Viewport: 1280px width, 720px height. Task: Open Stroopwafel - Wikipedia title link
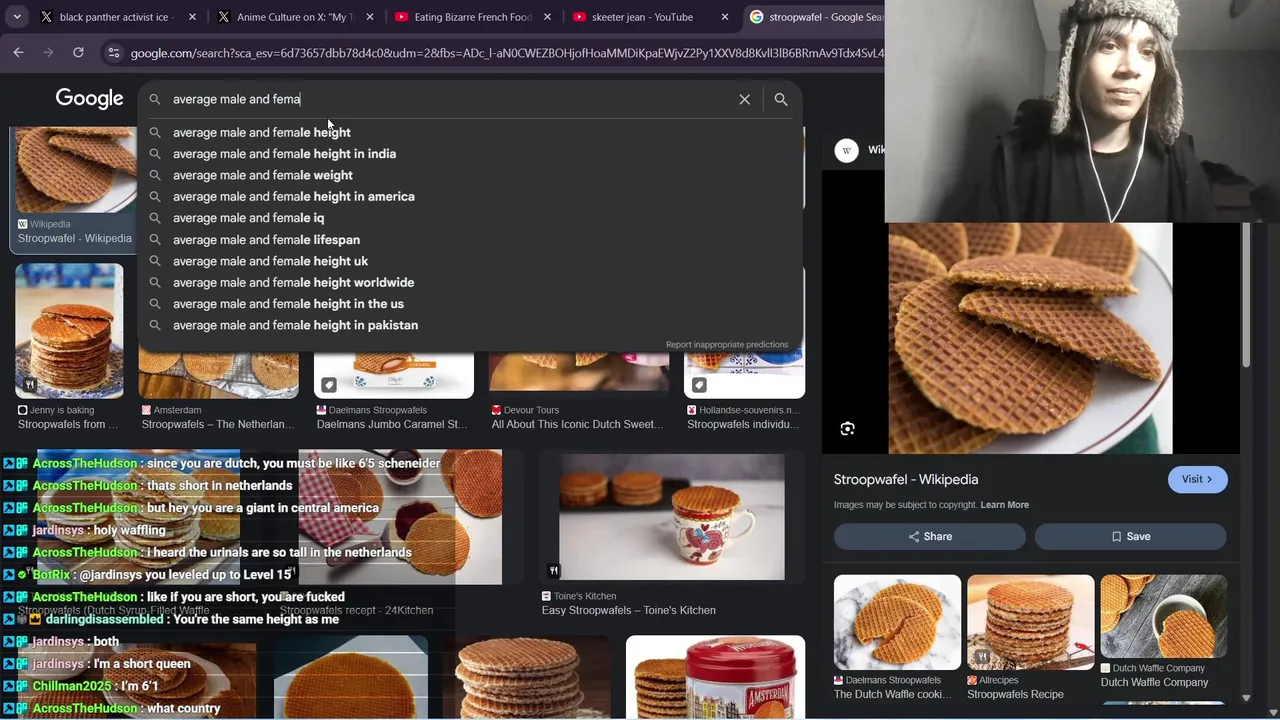click(906, 480)
